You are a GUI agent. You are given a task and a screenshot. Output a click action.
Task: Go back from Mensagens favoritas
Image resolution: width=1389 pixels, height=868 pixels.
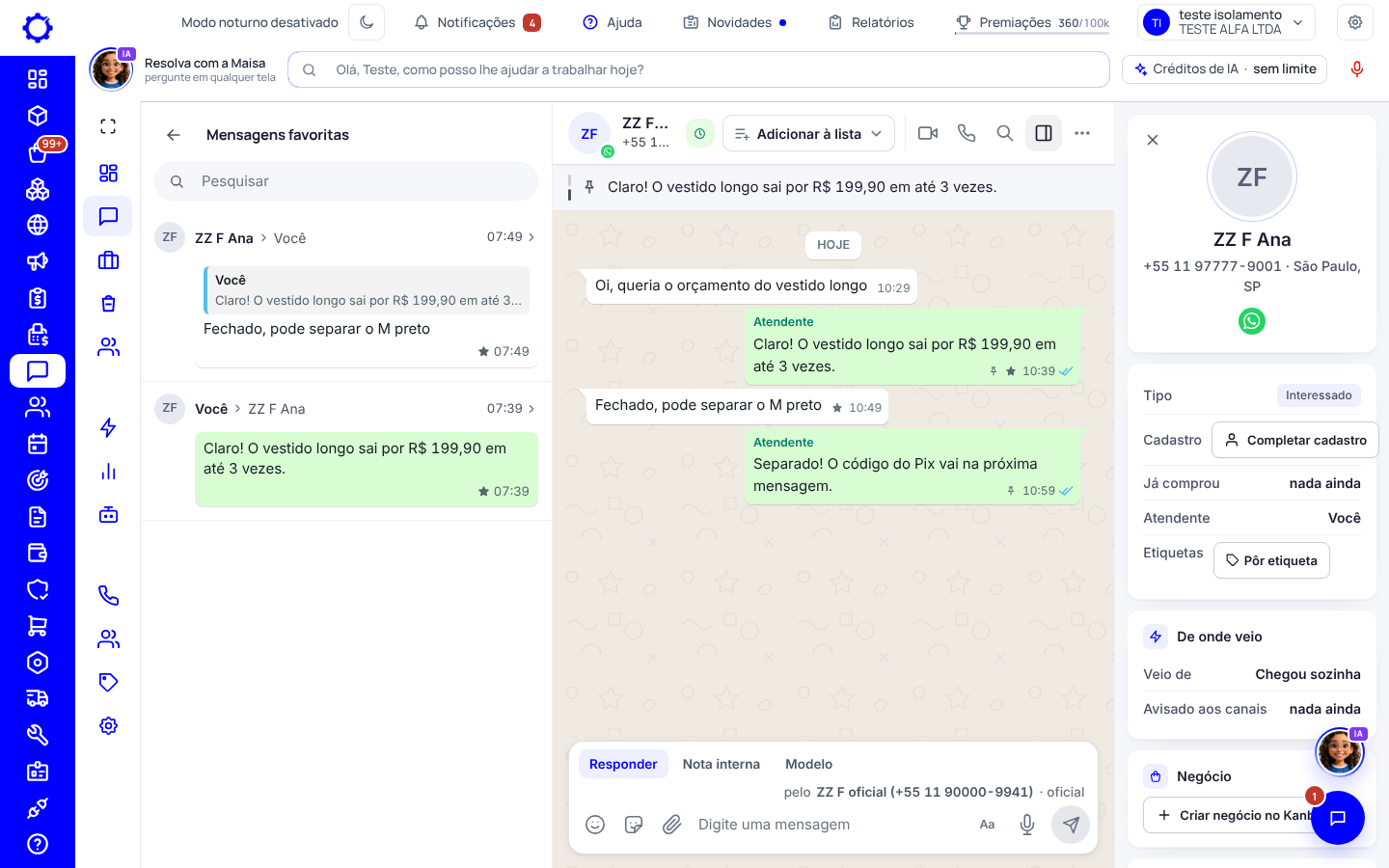click(174, 135)
